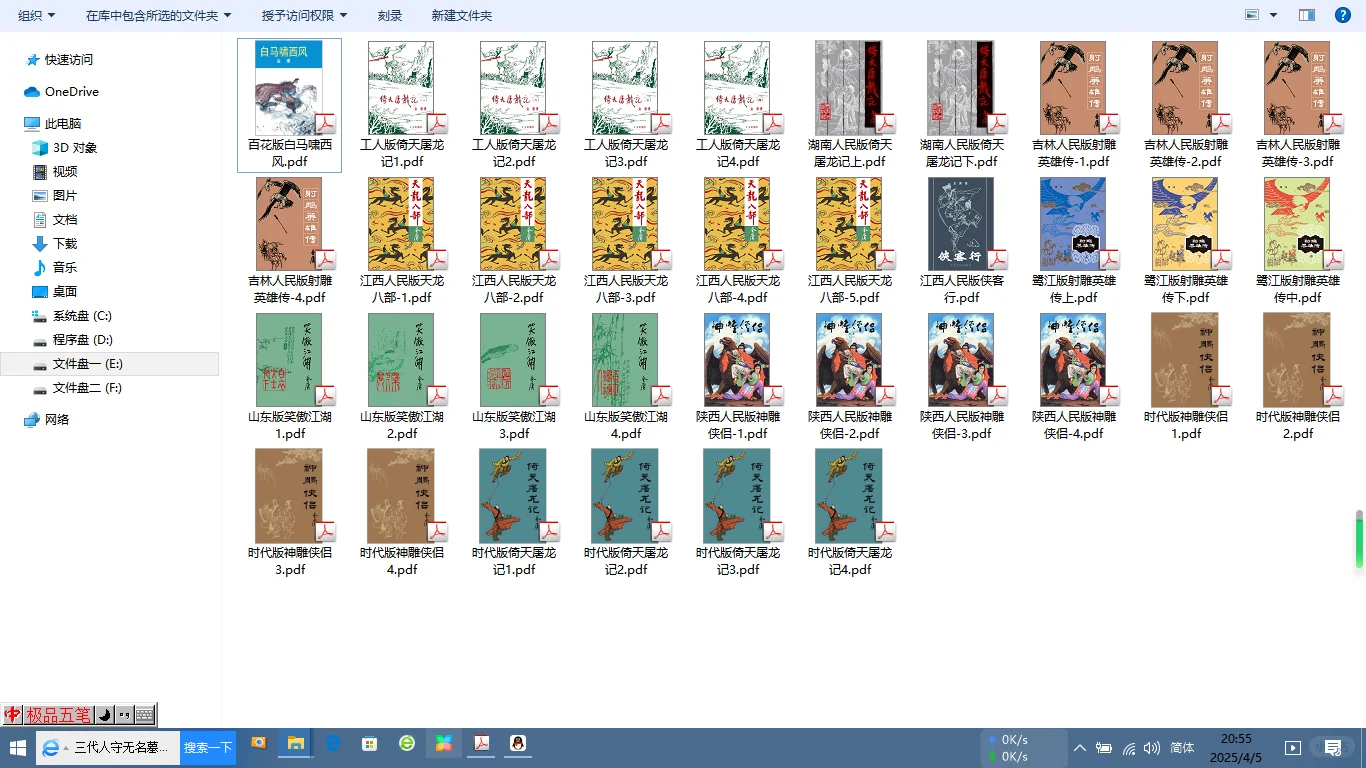The height and width of the screenshot is (768, 1366).
Task: Select 鹭江版射雕英雄传上.pdf file
Action: tap(1073, 241)
